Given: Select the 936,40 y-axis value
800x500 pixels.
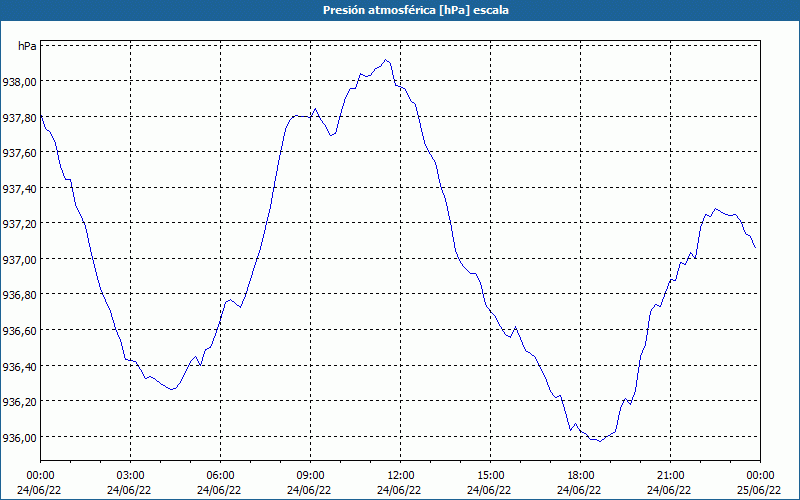Looking at the screenshot, I should [19, 366].
